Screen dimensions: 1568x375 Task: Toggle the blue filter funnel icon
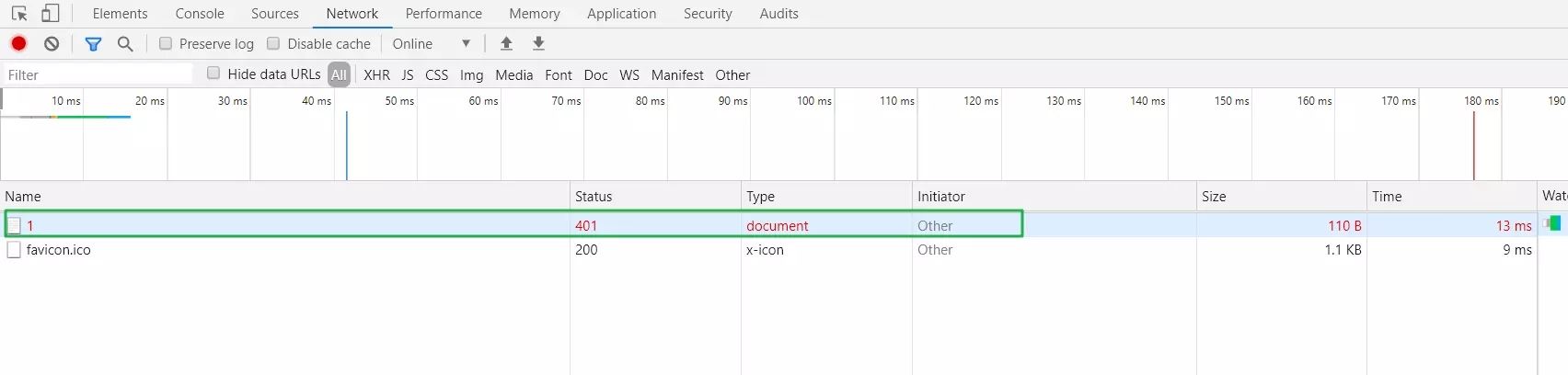click(93, 43)
